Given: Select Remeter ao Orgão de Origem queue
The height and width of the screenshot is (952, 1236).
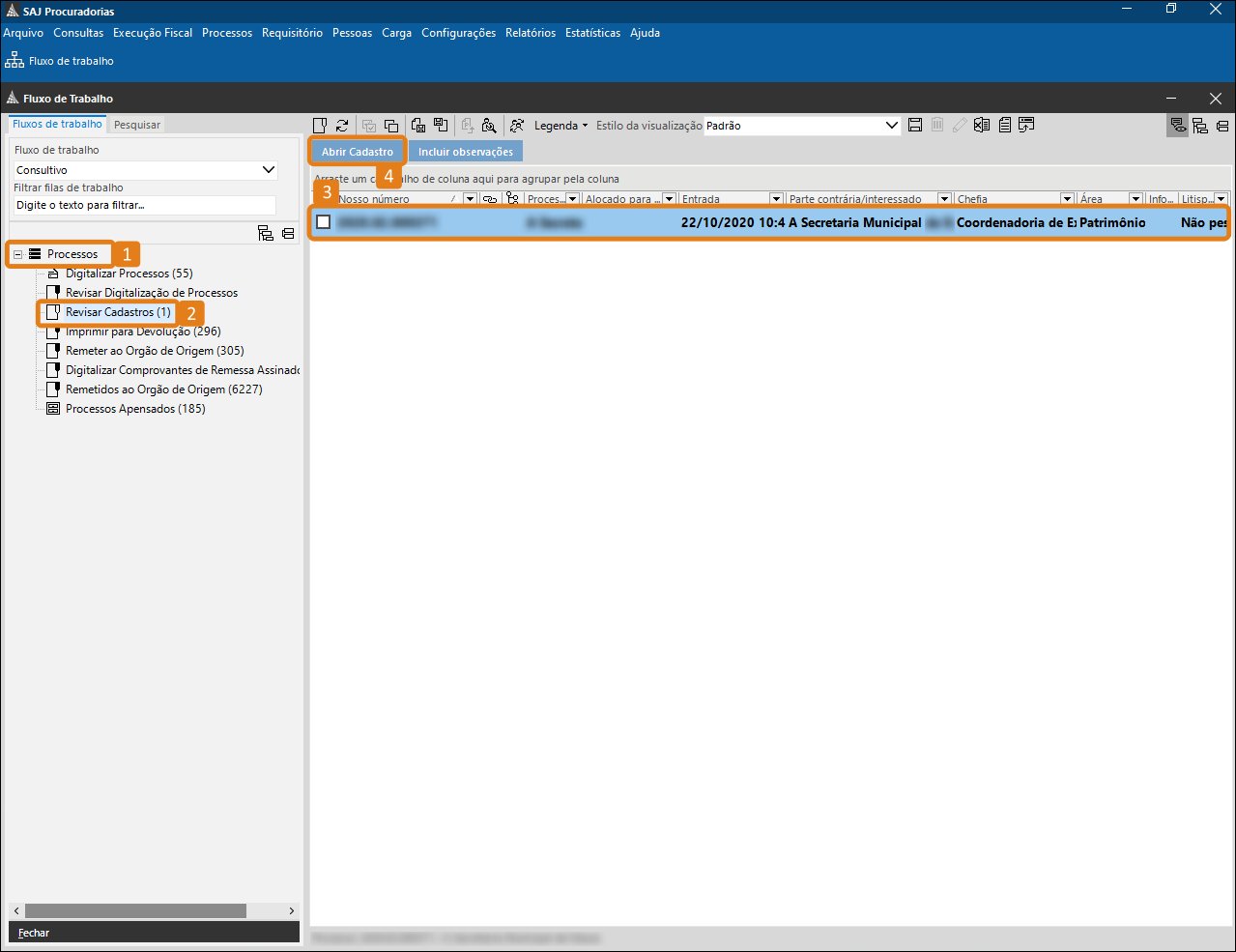Looking at the screenshot, I should 155,351.
